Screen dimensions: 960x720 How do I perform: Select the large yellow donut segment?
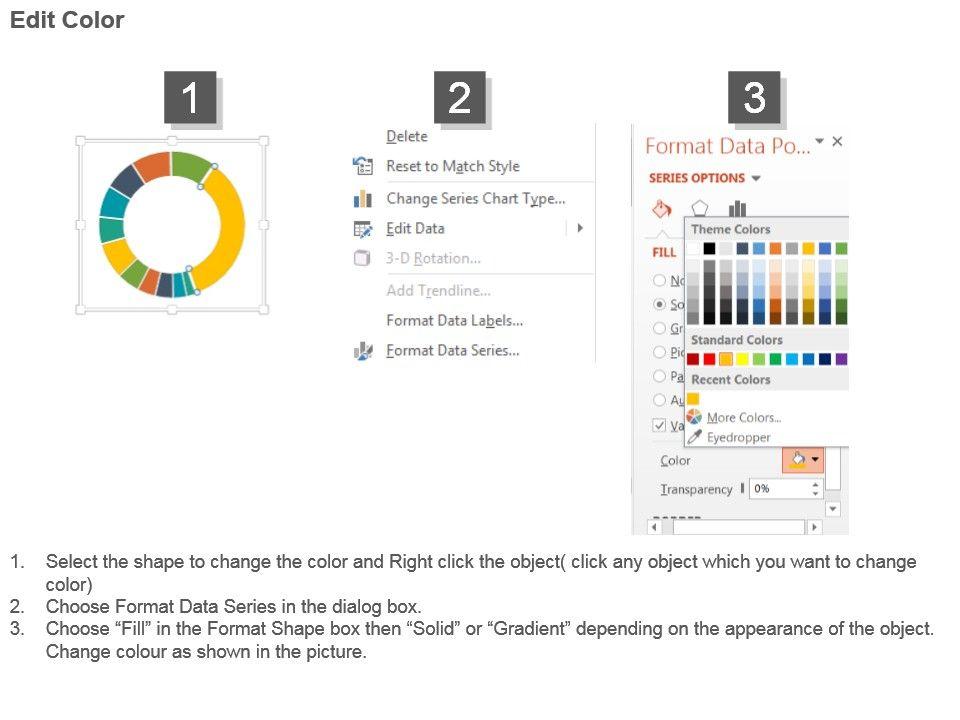(x=231, y=228)
